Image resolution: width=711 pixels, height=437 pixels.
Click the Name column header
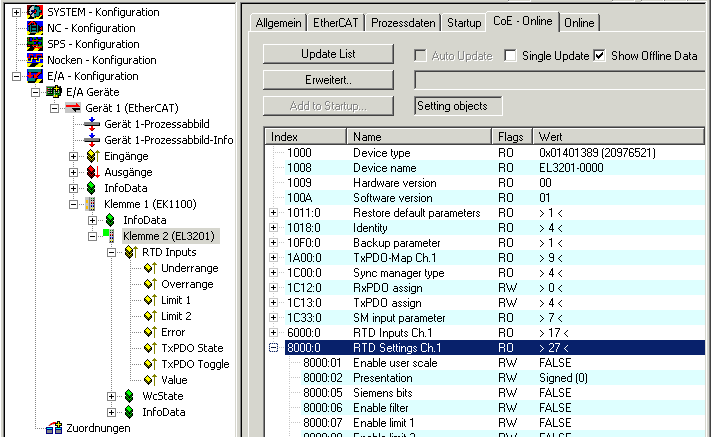pyautogui.click(x=419, y=136)
